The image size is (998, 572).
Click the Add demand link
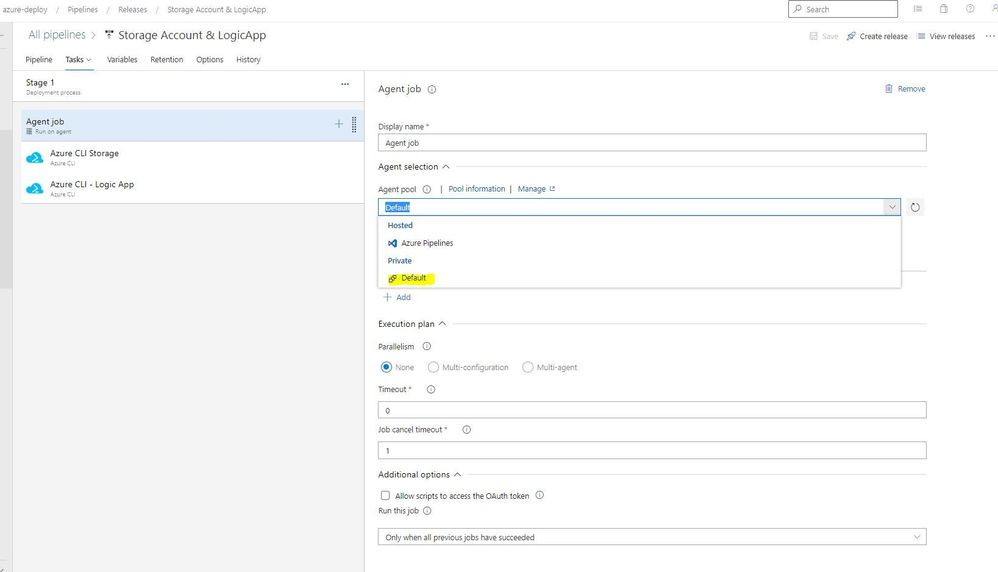click(x=397, y=297)
